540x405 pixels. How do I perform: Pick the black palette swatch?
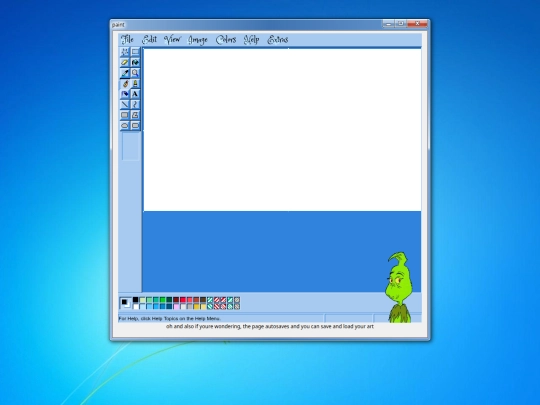(135, 300)
